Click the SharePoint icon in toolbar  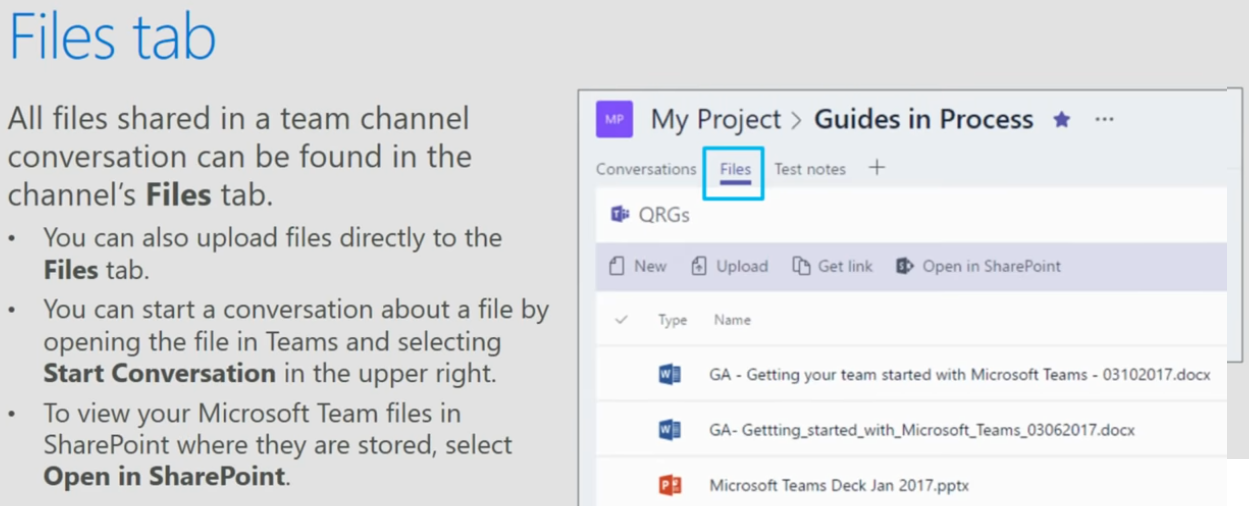pos(905,266)
